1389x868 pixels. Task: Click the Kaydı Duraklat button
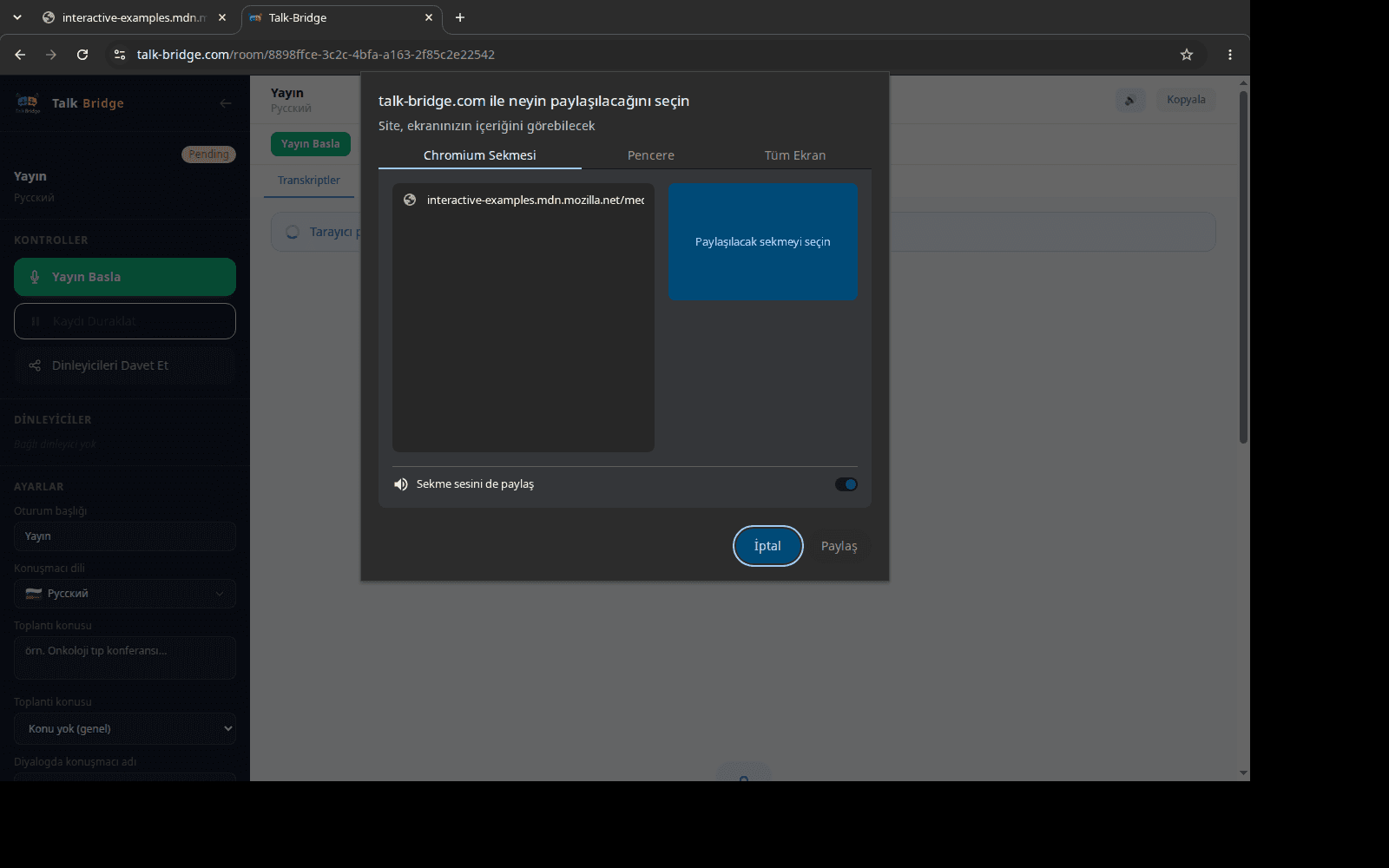[125, 321]
